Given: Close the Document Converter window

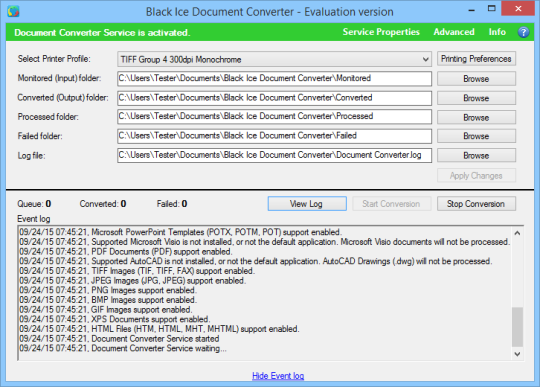Looking at the screenshot, I should (x=518, y=9).
